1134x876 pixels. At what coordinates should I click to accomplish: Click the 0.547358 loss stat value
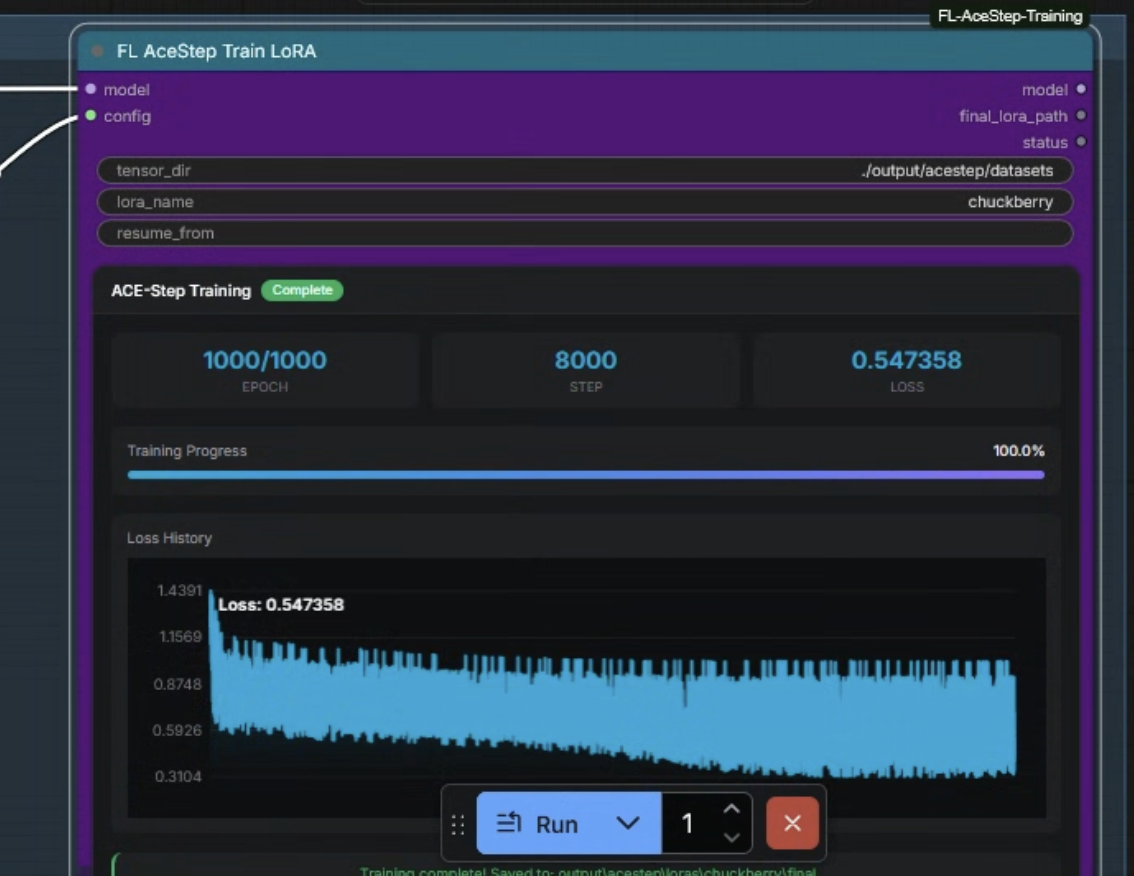[906, 360]
